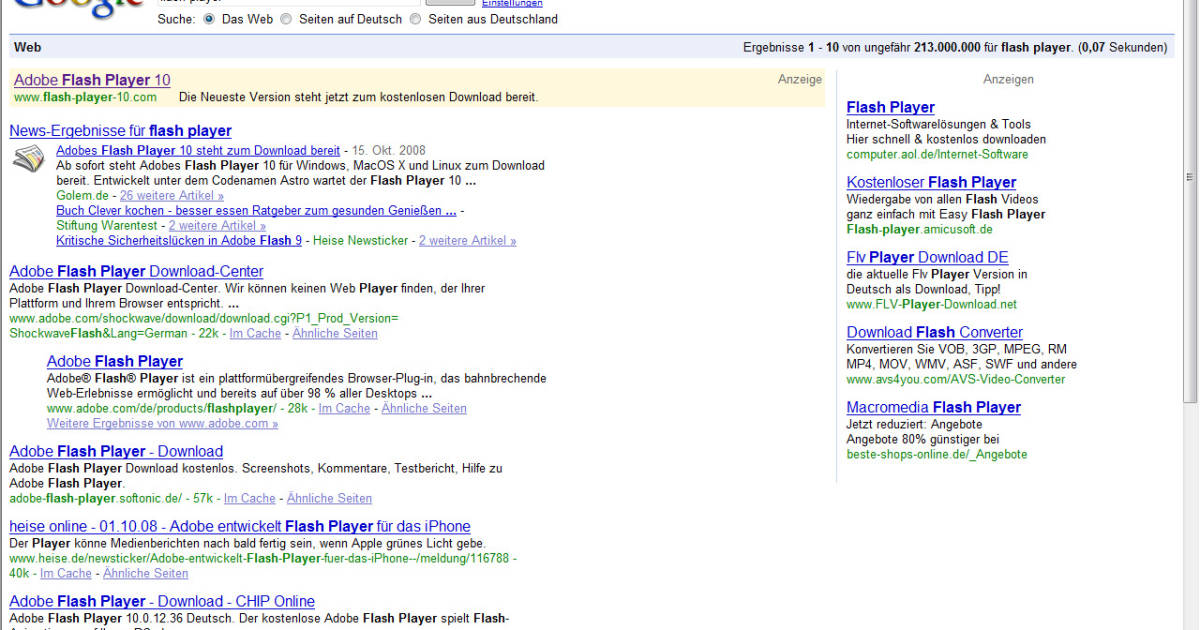The image size is (1200, 630).
Task: Click the green URL computer.aol.de/Internet-Software
Action: tap(937, 154)
